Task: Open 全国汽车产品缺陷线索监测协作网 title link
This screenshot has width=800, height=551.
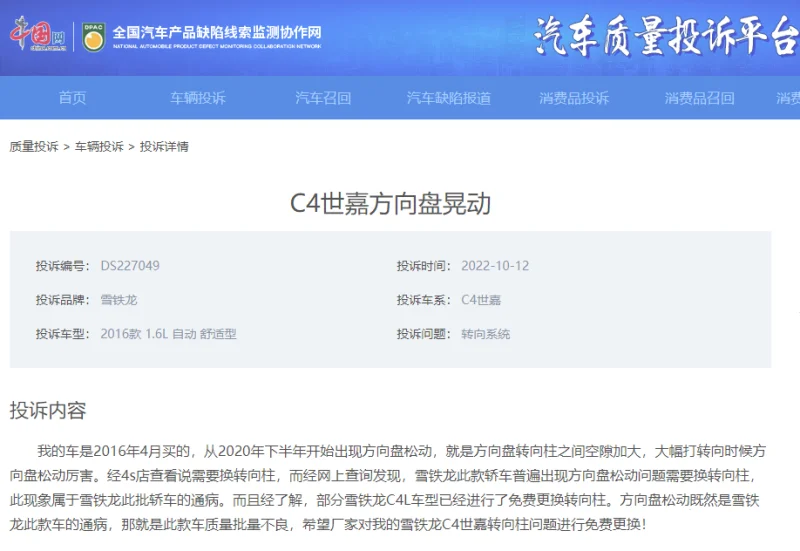Action: [217, 36]
